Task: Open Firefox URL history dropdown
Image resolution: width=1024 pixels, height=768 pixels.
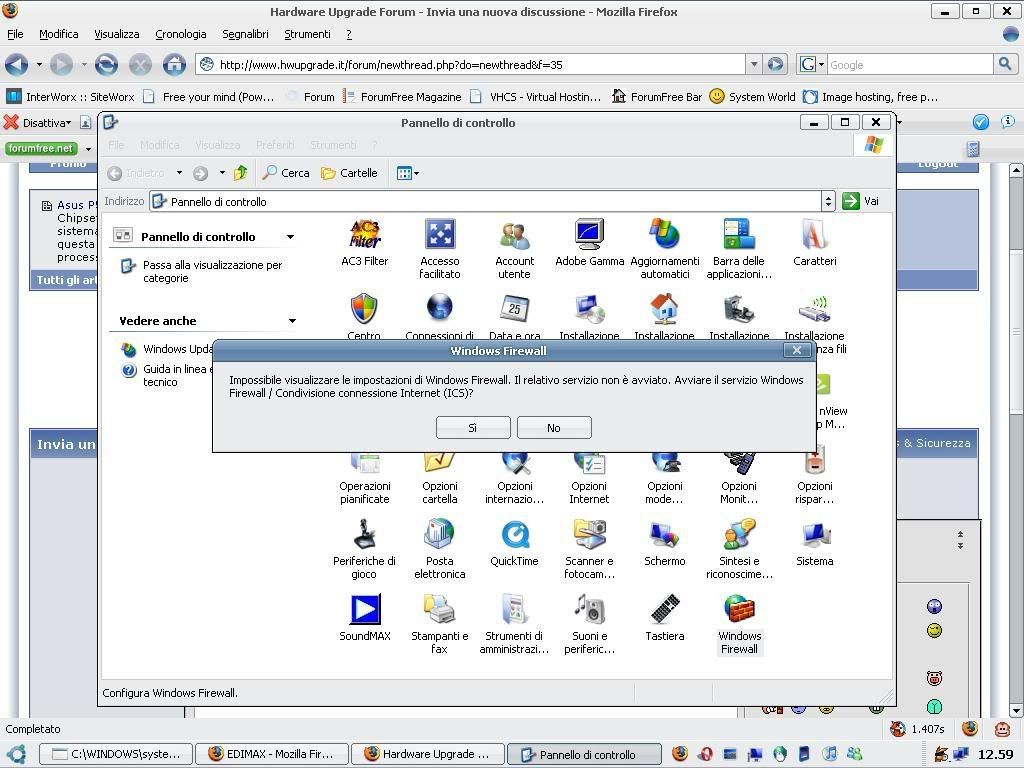Action: 754,65
